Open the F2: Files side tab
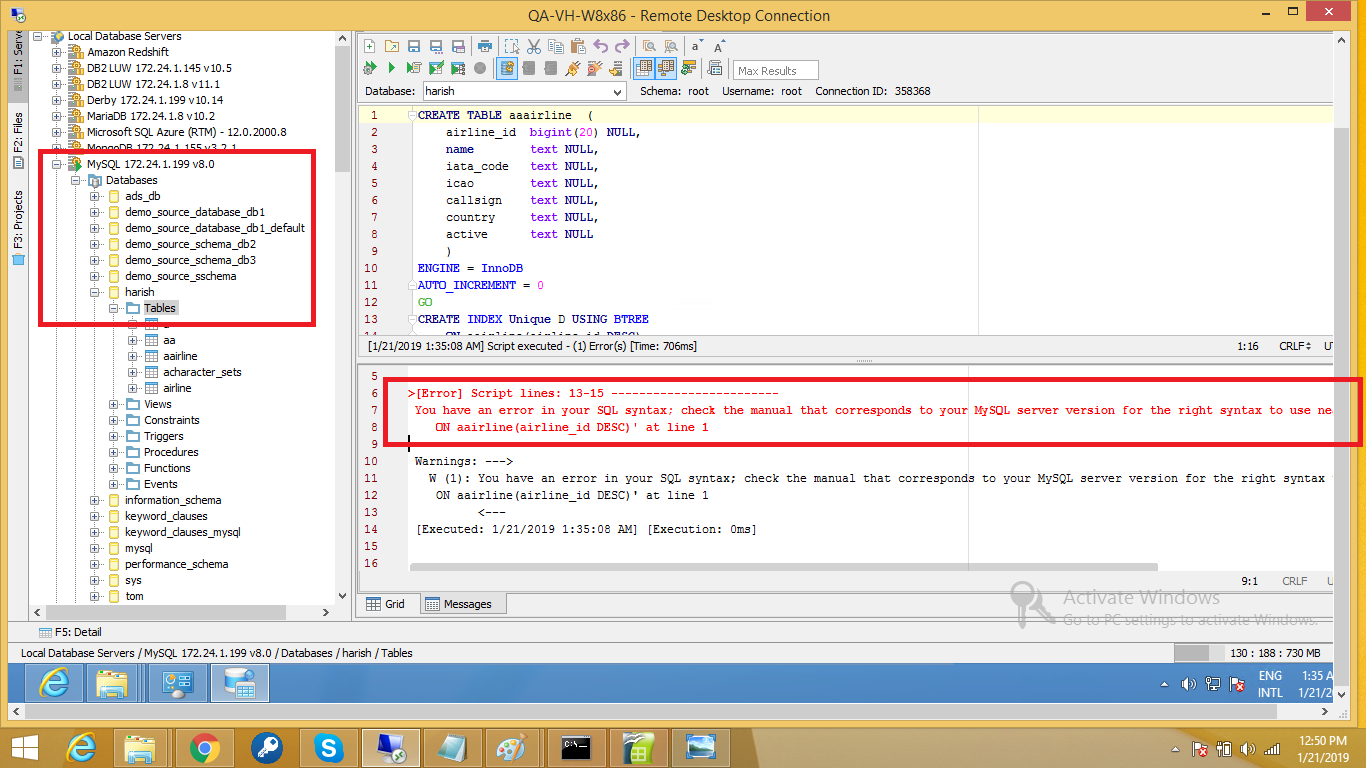 point(18,138)
